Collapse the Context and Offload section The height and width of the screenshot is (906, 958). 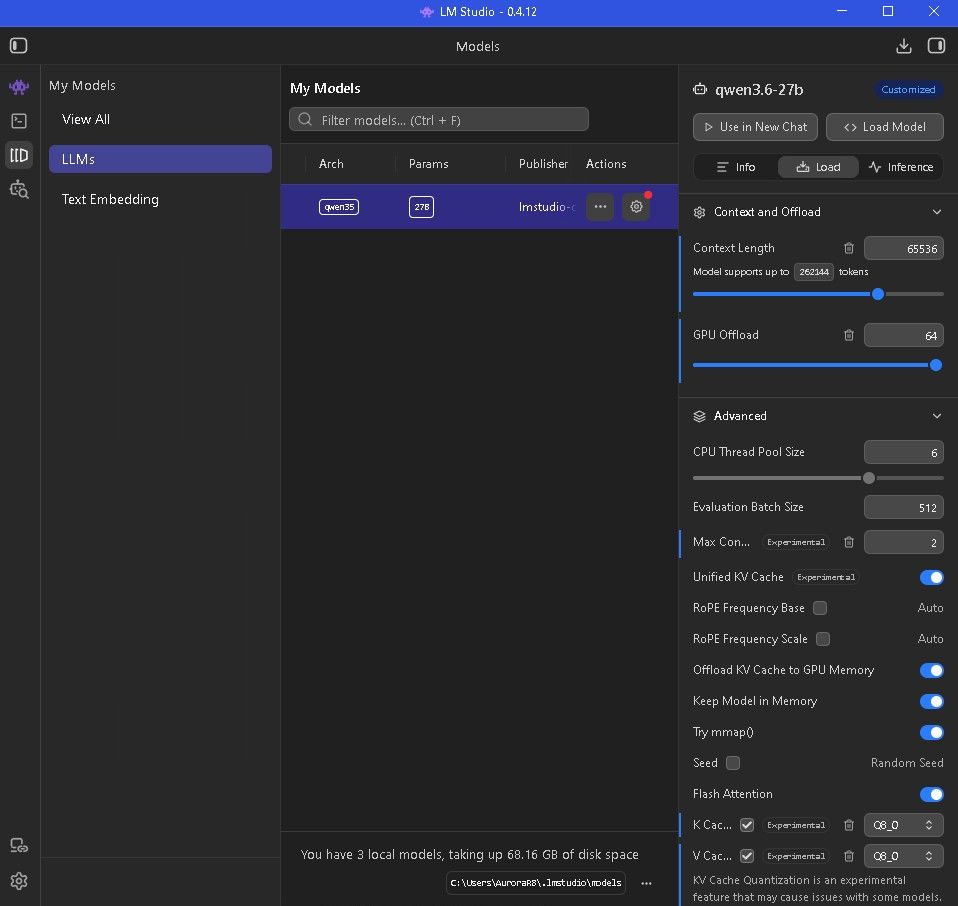pyautogui.click(x=936, y=212)
